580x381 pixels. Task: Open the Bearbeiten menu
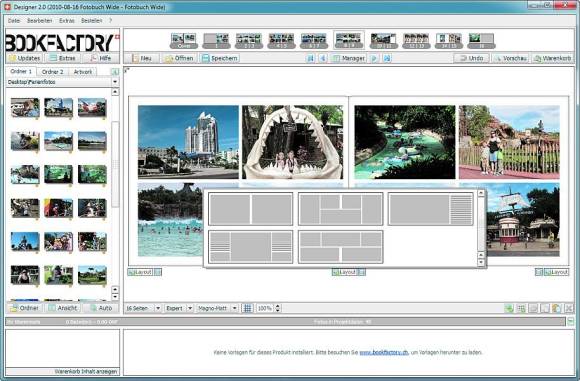(x=40, y=21)
